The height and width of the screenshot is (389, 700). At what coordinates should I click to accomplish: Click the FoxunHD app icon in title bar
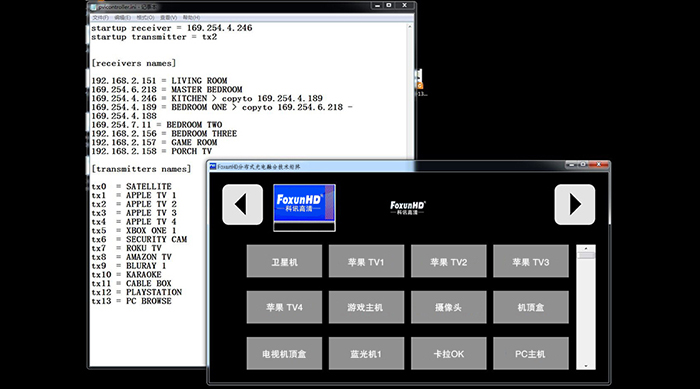coord(213,167)
